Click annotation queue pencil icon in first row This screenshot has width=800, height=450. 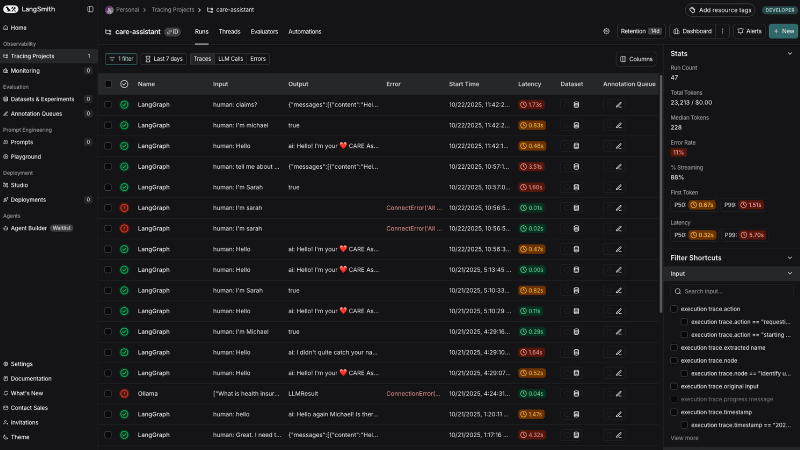[618, 104]
